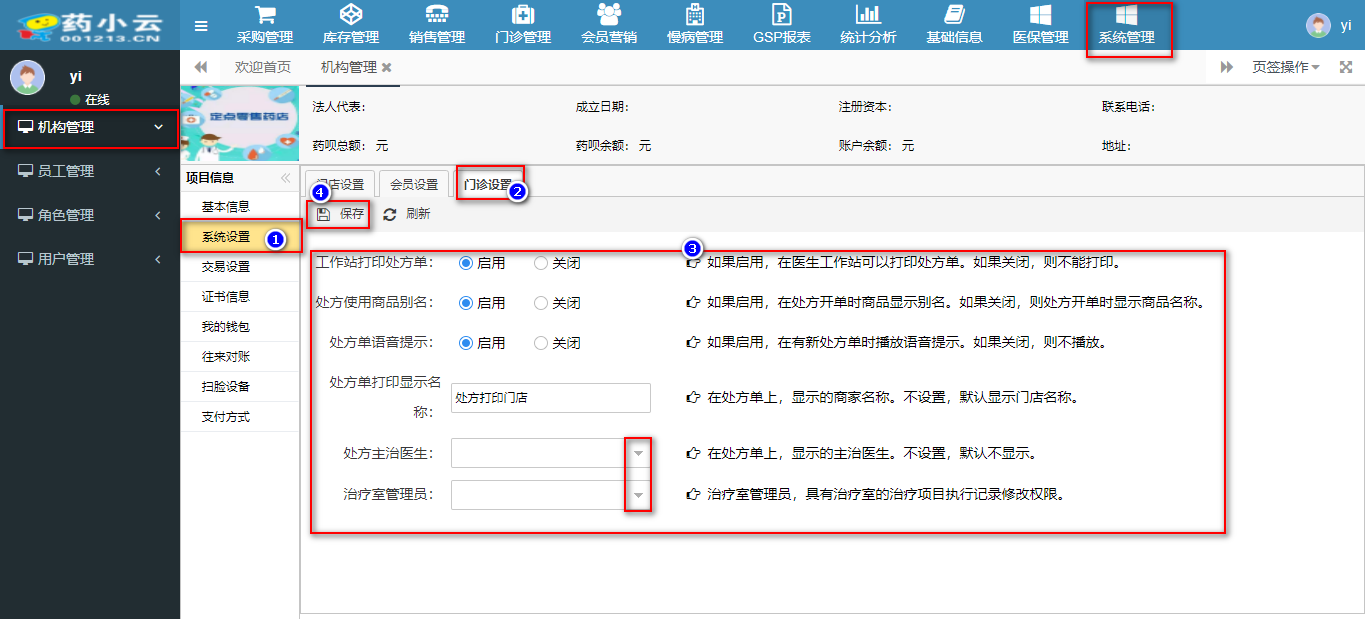The height and width of the screenshot is (619, 1365).
Task: Open the 销售管理 telephone icon
Action: click(437, 16)
